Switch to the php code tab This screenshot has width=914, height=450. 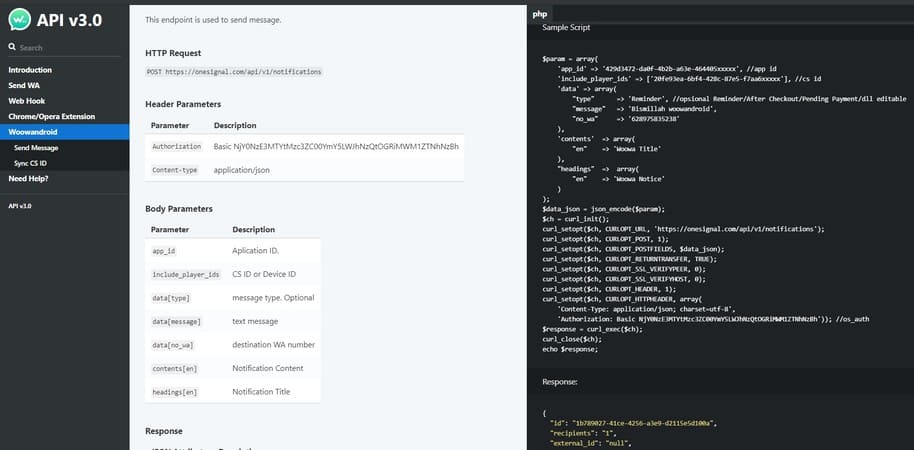click(x=539, y=14)
